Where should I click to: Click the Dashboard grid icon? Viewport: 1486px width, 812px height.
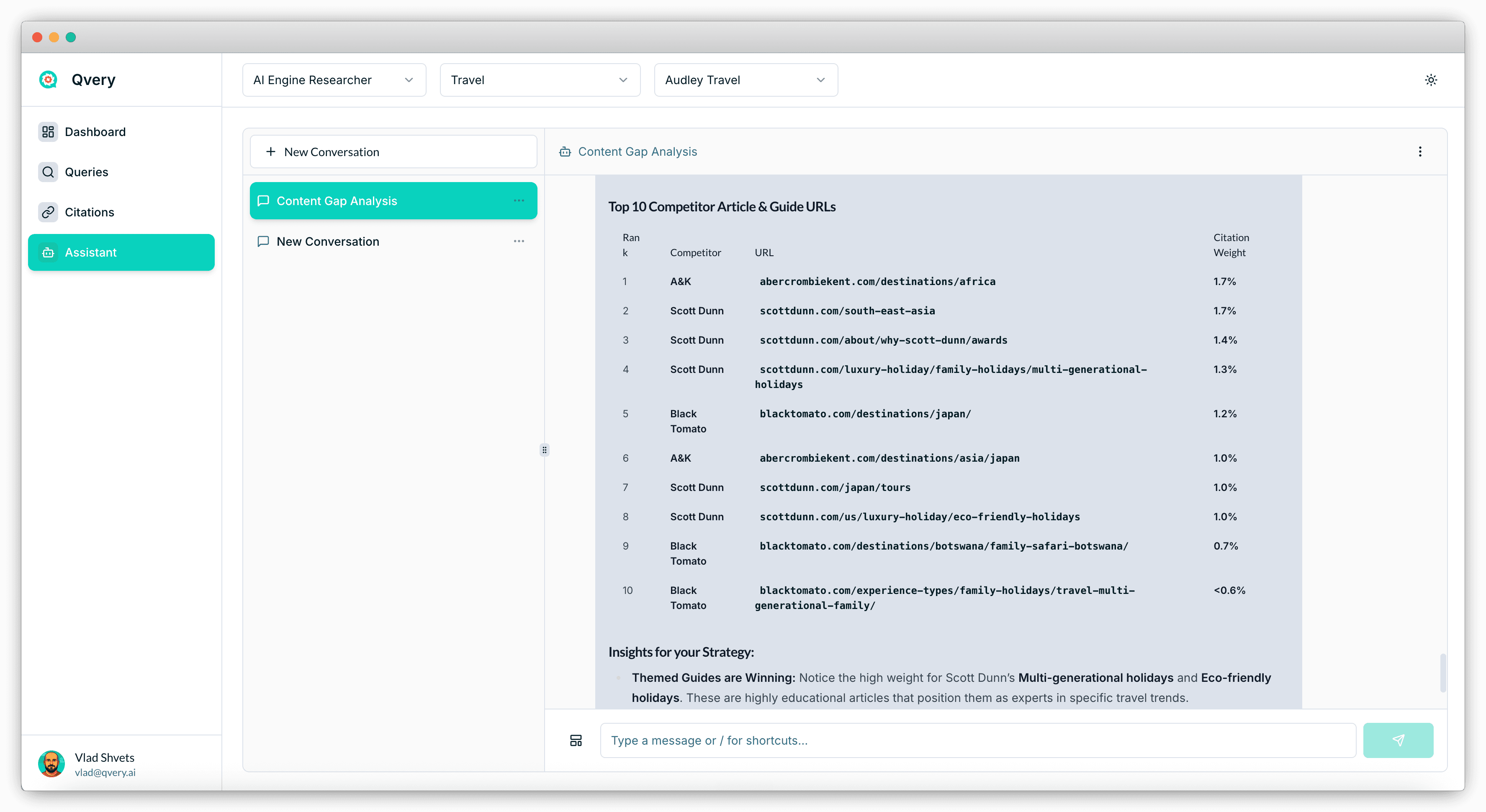tap(48, 132)
